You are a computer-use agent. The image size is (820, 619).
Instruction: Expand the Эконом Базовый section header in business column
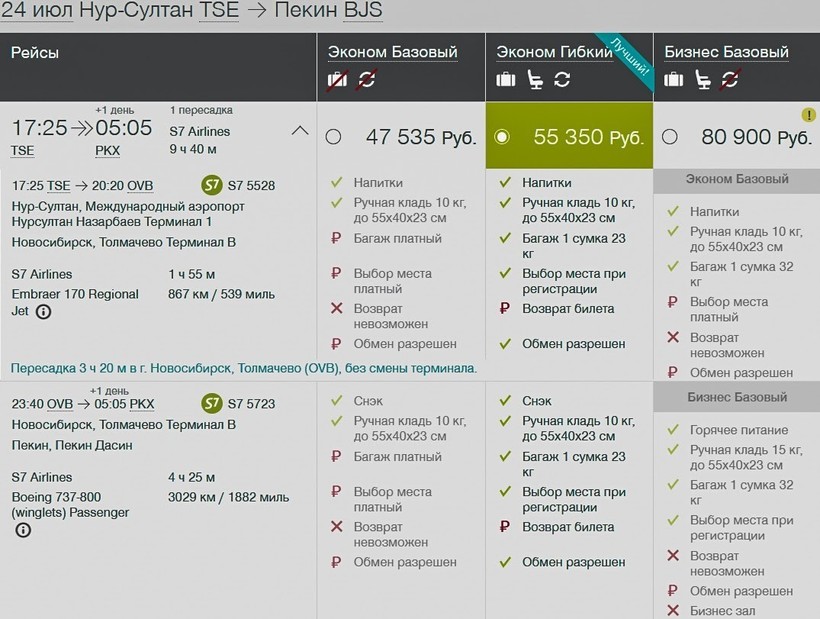[x=736, y=180]
